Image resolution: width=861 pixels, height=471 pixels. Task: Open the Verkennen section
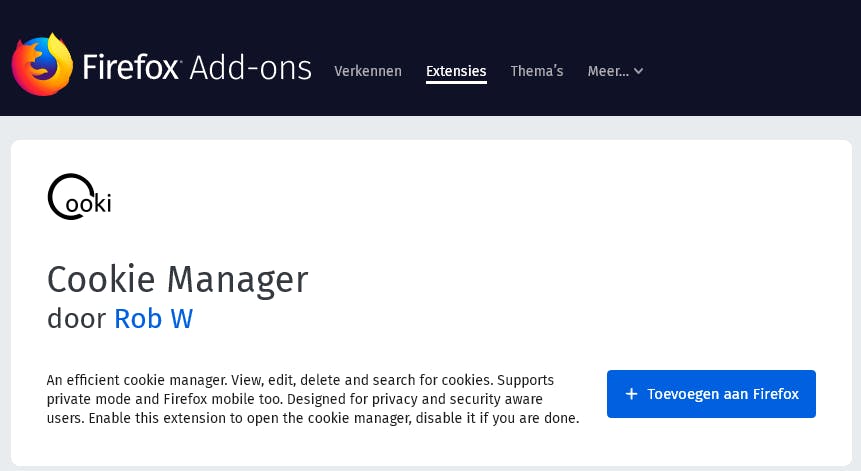(x=368, y=71)
